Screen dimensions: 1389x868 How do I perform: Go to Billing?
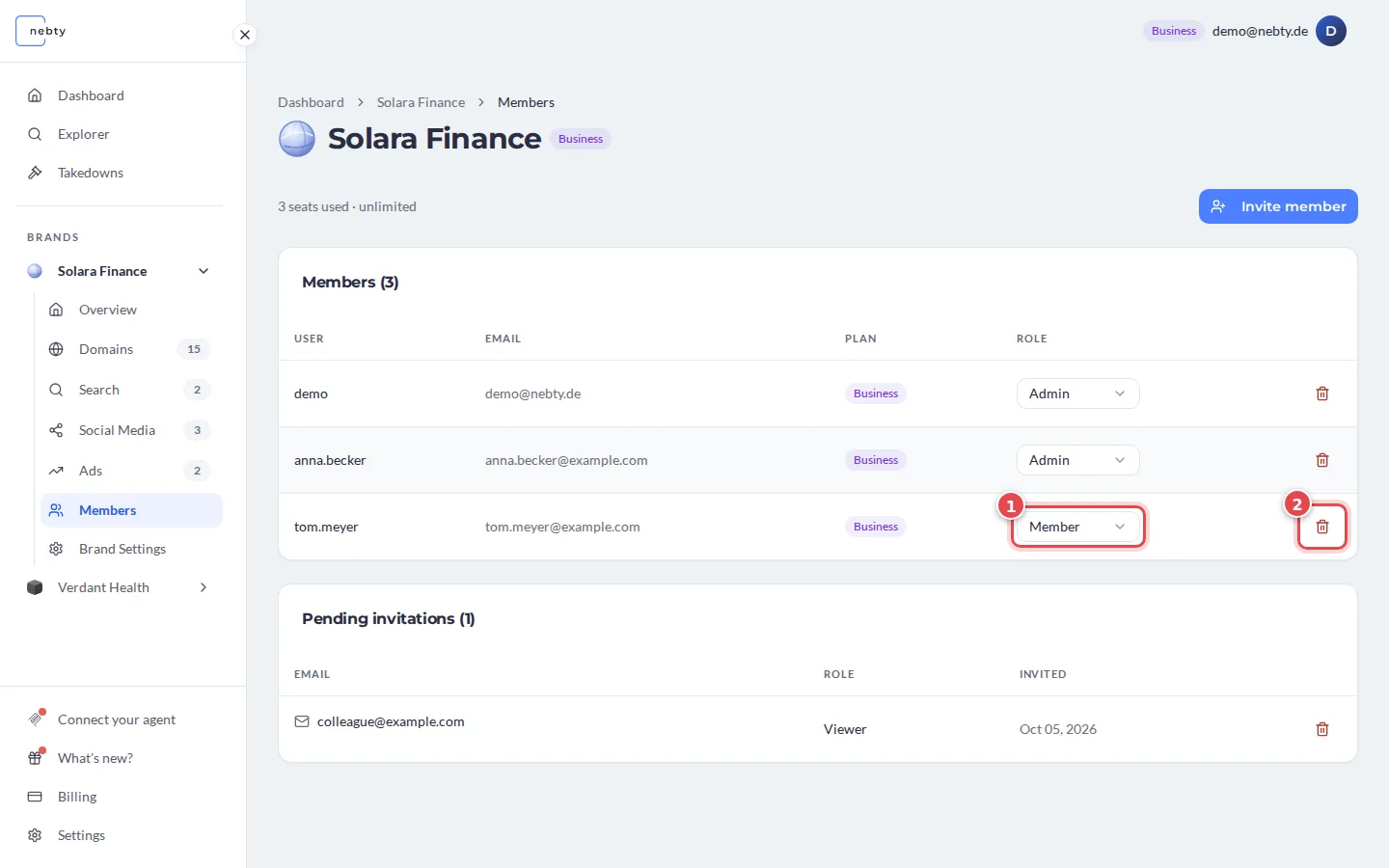[119, 797]
